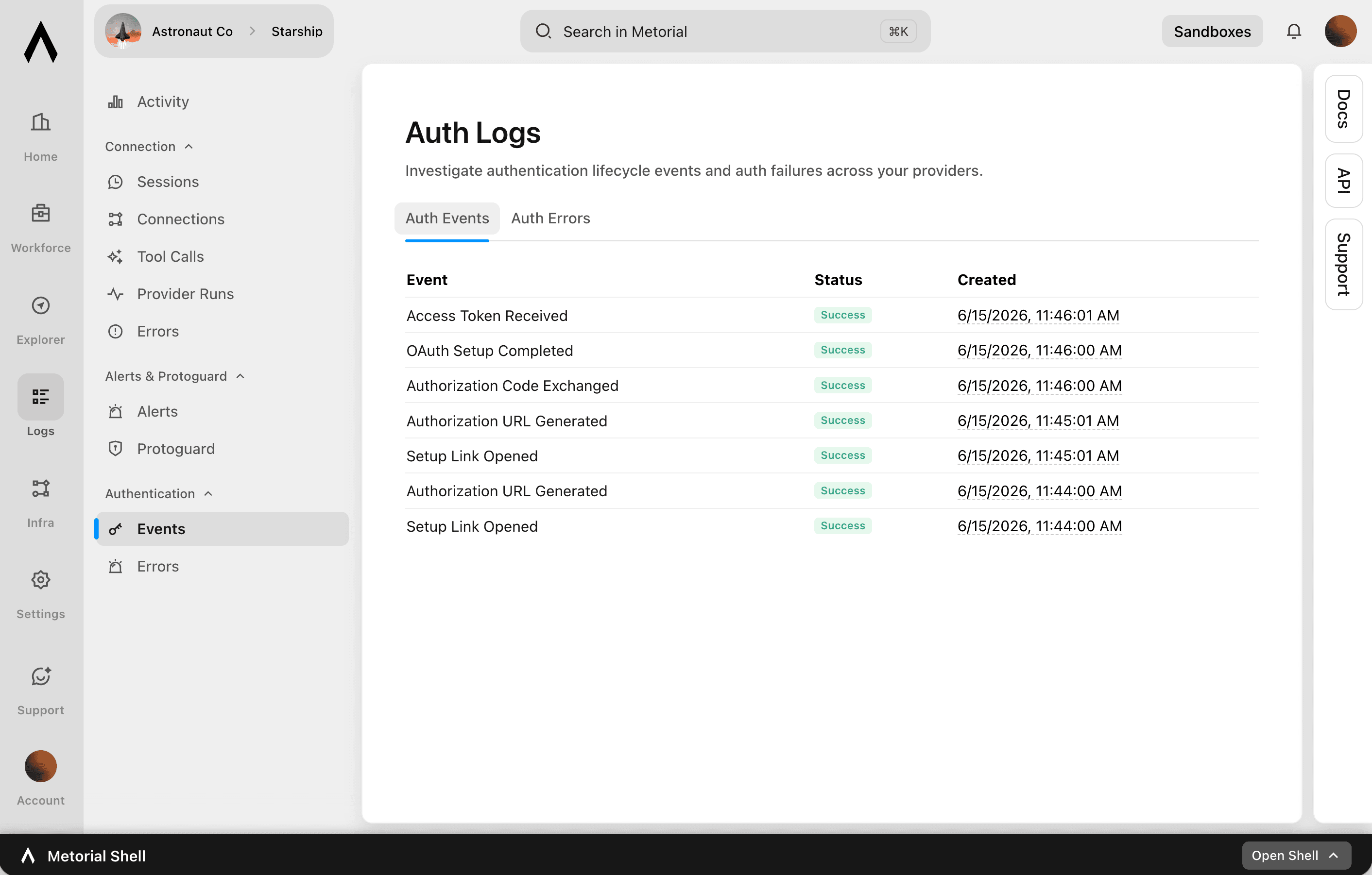Go to Tool Calls in sidebar
The image size is (1372, 875).
222,257
